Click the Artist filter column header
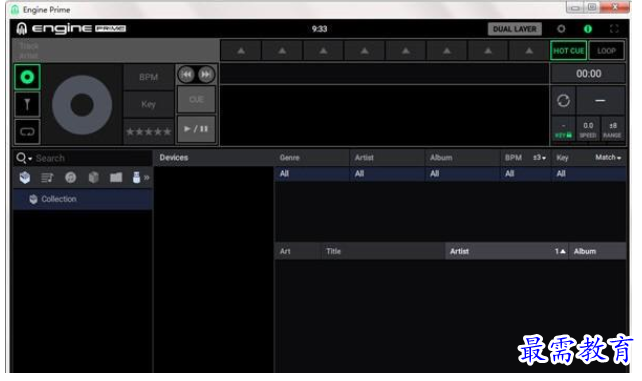This screenshot has width=642, height=381. [x=387, y=158]
